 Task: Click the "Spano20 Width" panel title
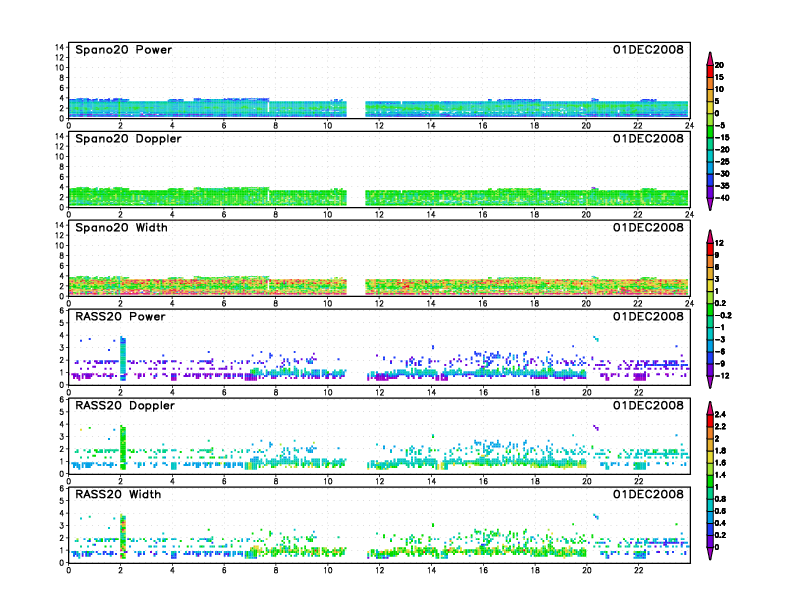pyautogui.click(x=121, y=228)
